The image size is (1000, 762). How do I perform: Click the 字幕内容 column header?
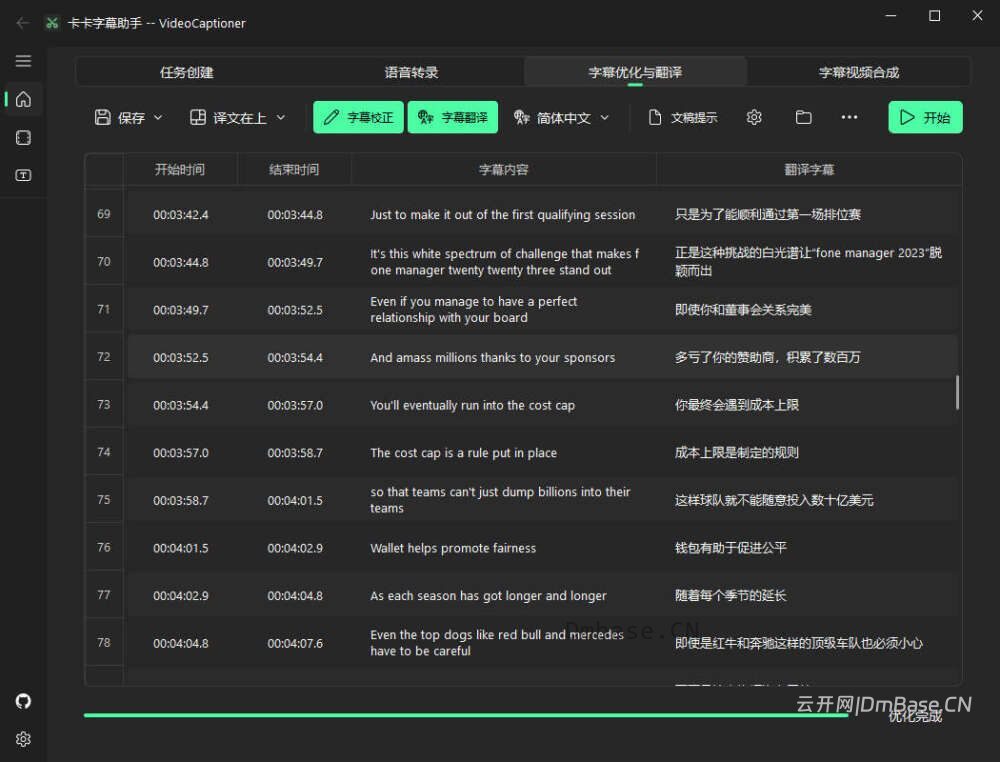pyautogui.click(x=504, y=170)
